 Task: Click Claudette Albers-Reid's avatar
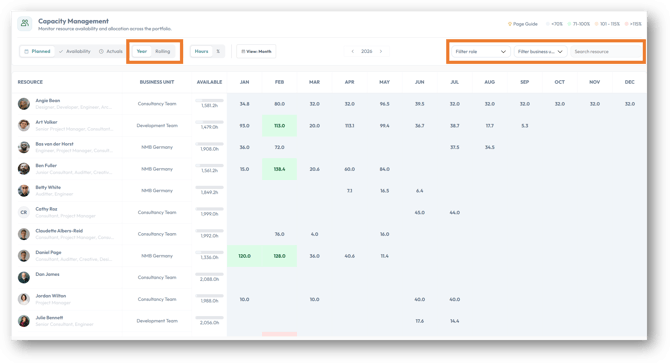pos(24,234)
